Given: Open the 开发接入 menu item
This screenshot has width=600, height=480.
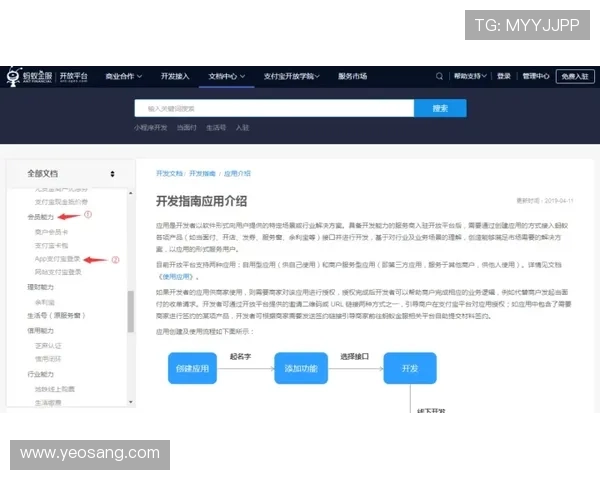Looking at the screenshot, I should pos(175,77).
